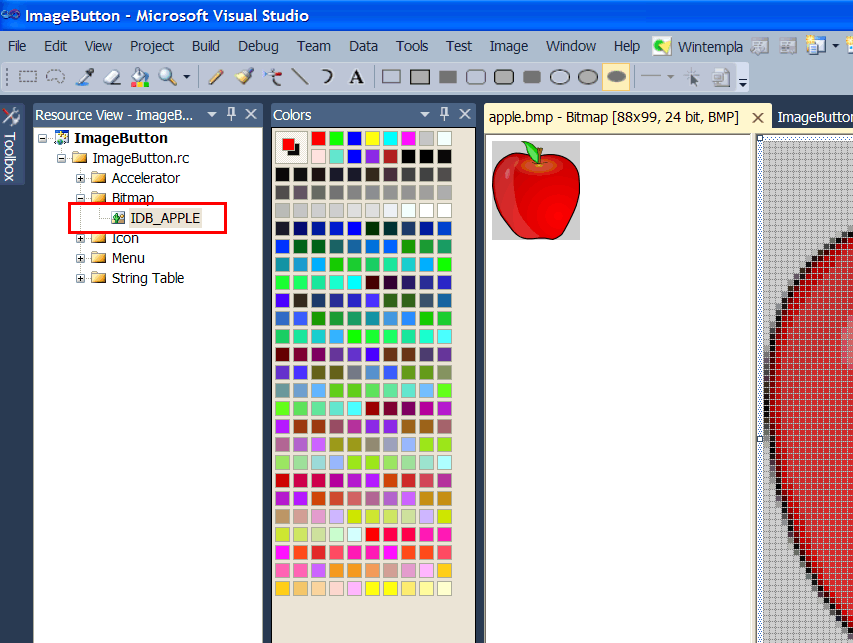This screenshot has height=643, width=853.
Task: Toggle auto-hide pin on Colors panel
Action: click(444, 114)
